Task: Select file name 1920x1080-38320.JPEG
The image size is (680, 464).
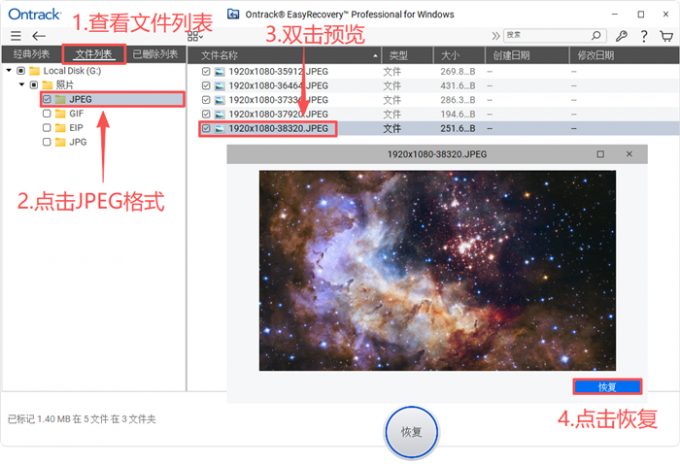Action: tap(278, 128)
